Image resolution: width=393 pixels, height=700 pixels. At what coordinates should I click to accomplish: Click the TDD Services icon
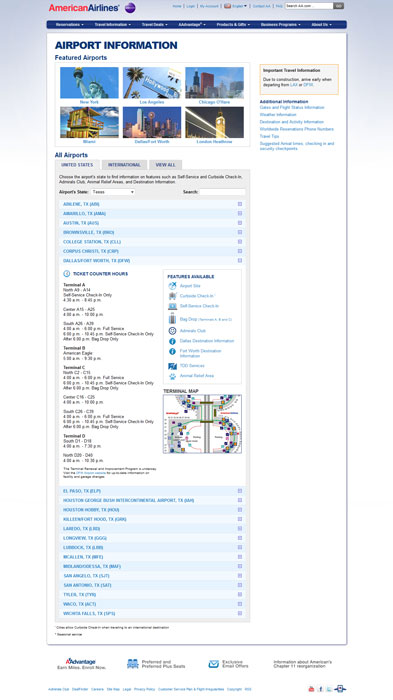[x=172, y=366]
